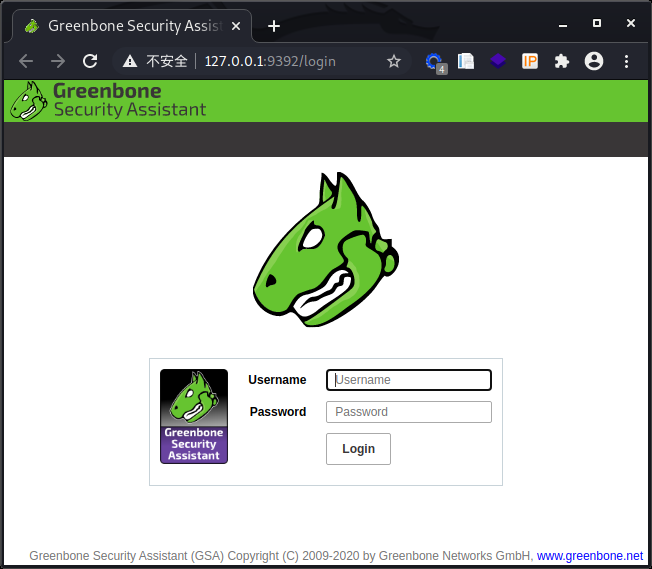Viewport: 652px width, 569px height.
Task: Click the Greenbone header logo icon
Action: pos(28,101)
